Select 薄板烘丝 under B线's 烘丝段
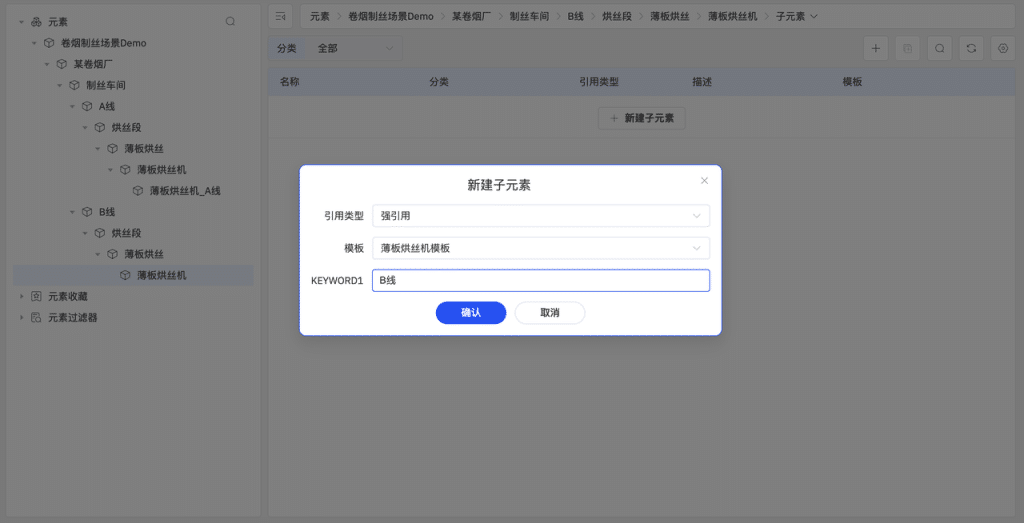This screenshot has width=1024, height=523. point(144,254)
